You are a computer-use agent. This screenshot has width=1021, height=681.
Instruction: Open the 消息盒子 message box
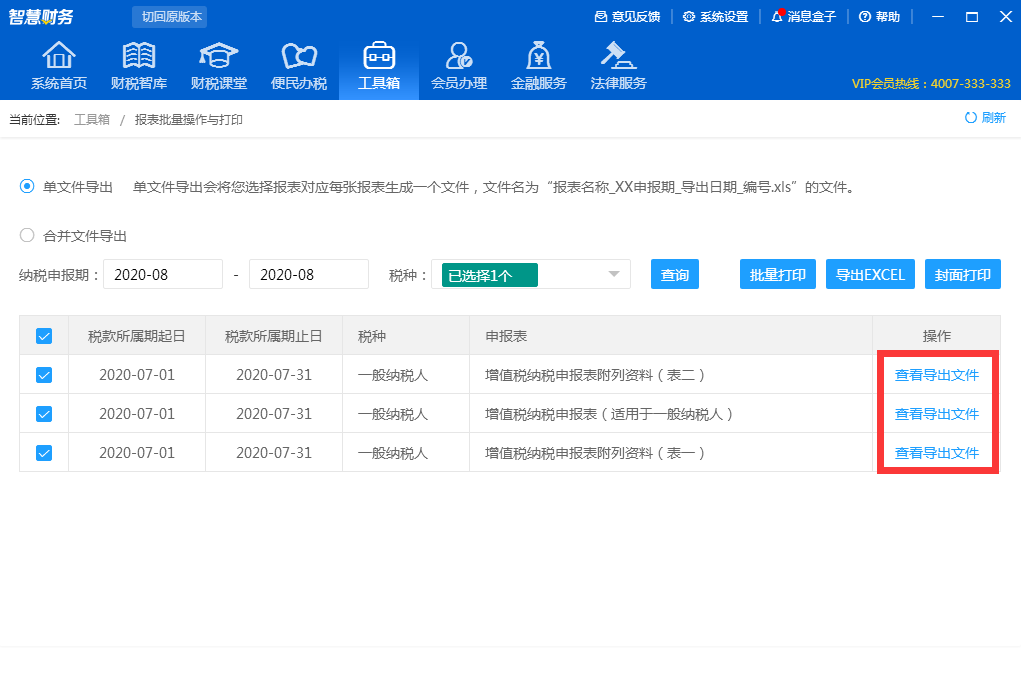click(803, 17)
